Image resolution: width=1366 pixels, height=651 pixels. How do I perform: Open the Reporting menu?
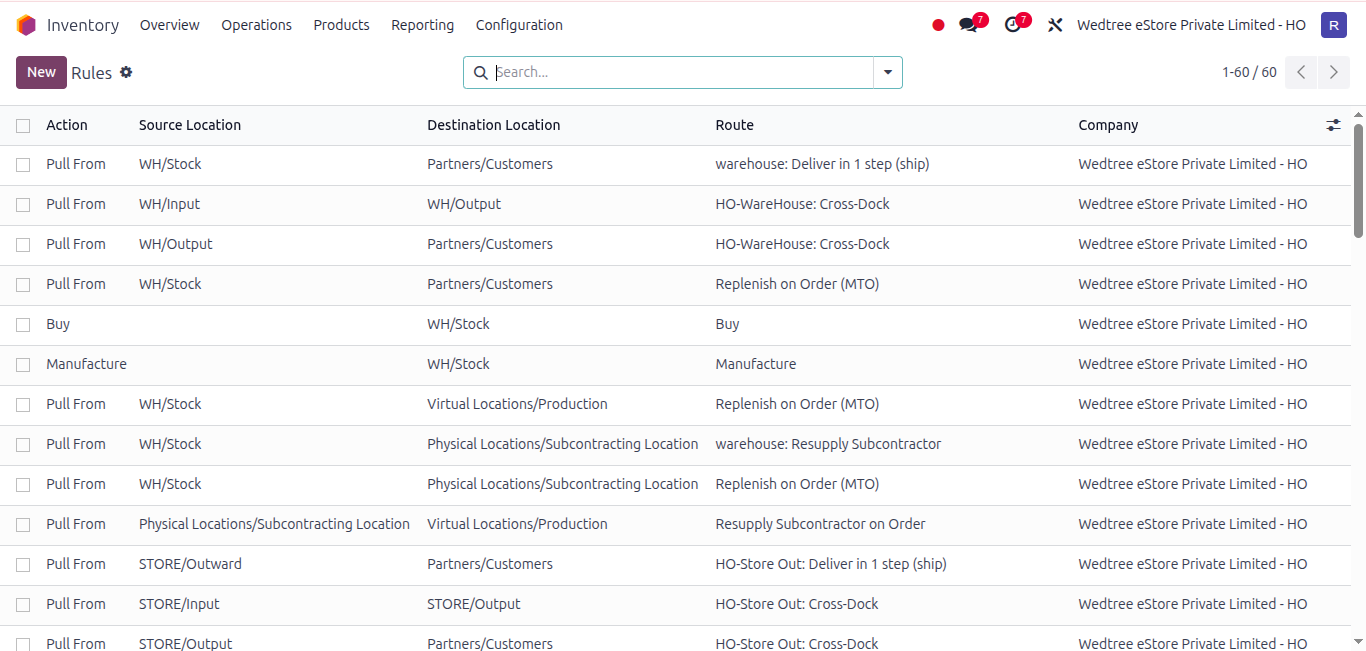423,25
